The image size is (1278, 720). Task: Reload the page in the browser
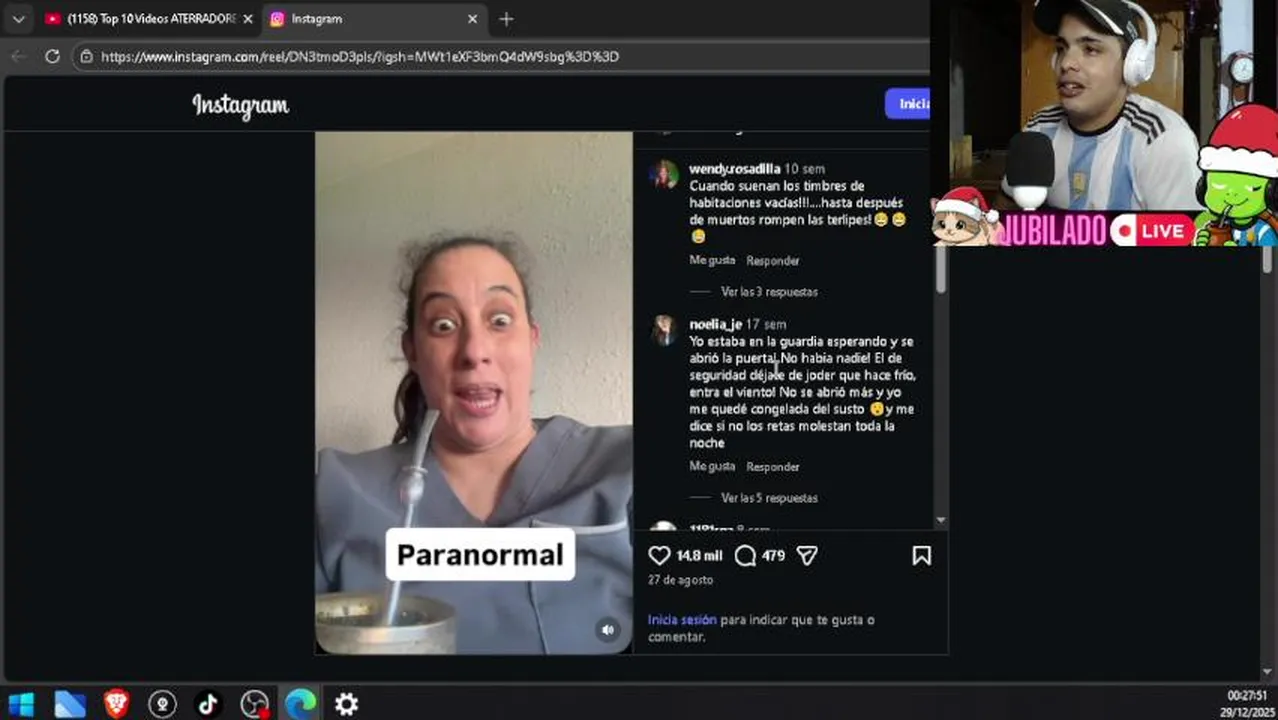[x=52, y=57]
